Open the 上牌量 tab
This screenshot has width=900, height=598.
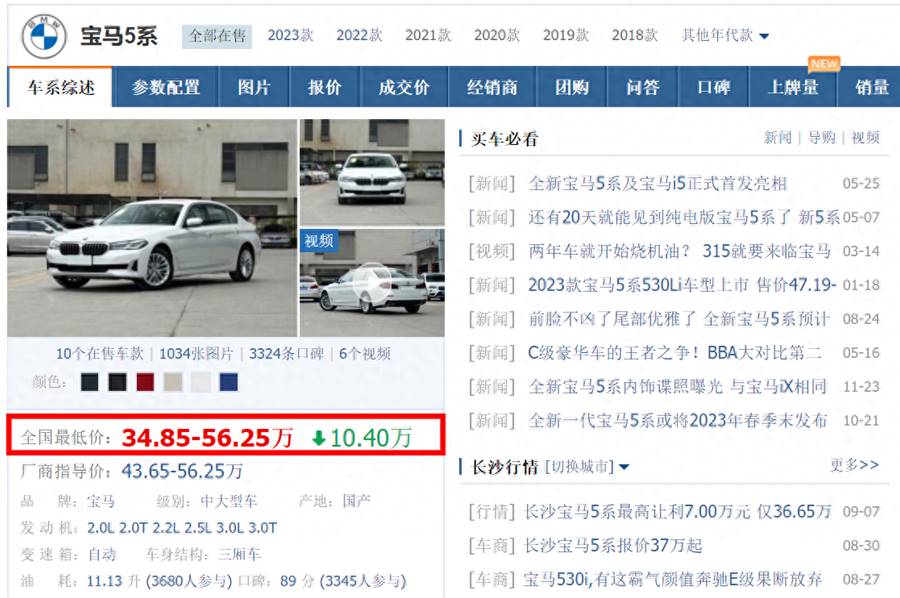(793, 87)
